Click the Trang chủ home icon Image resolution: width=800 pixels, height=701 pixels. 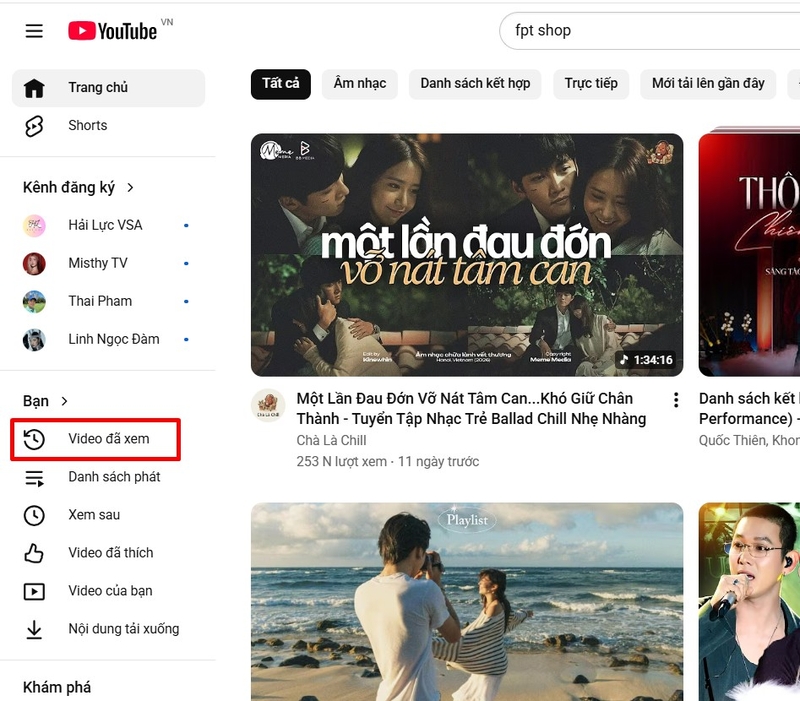pos(34,88)
